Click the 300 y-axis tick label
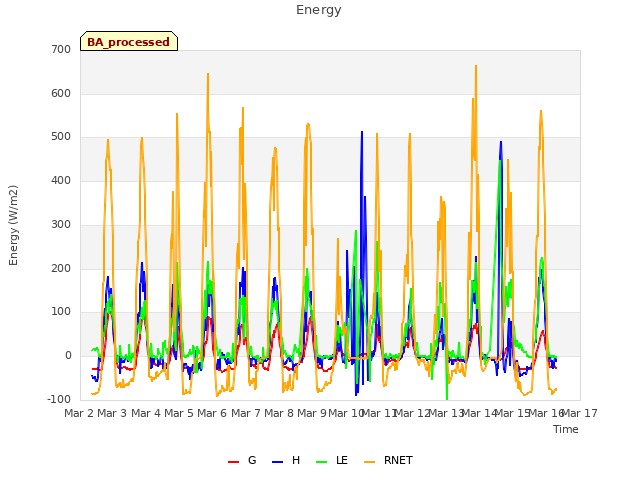The width and height of the screenshot is (640, 480). point(61,224)
